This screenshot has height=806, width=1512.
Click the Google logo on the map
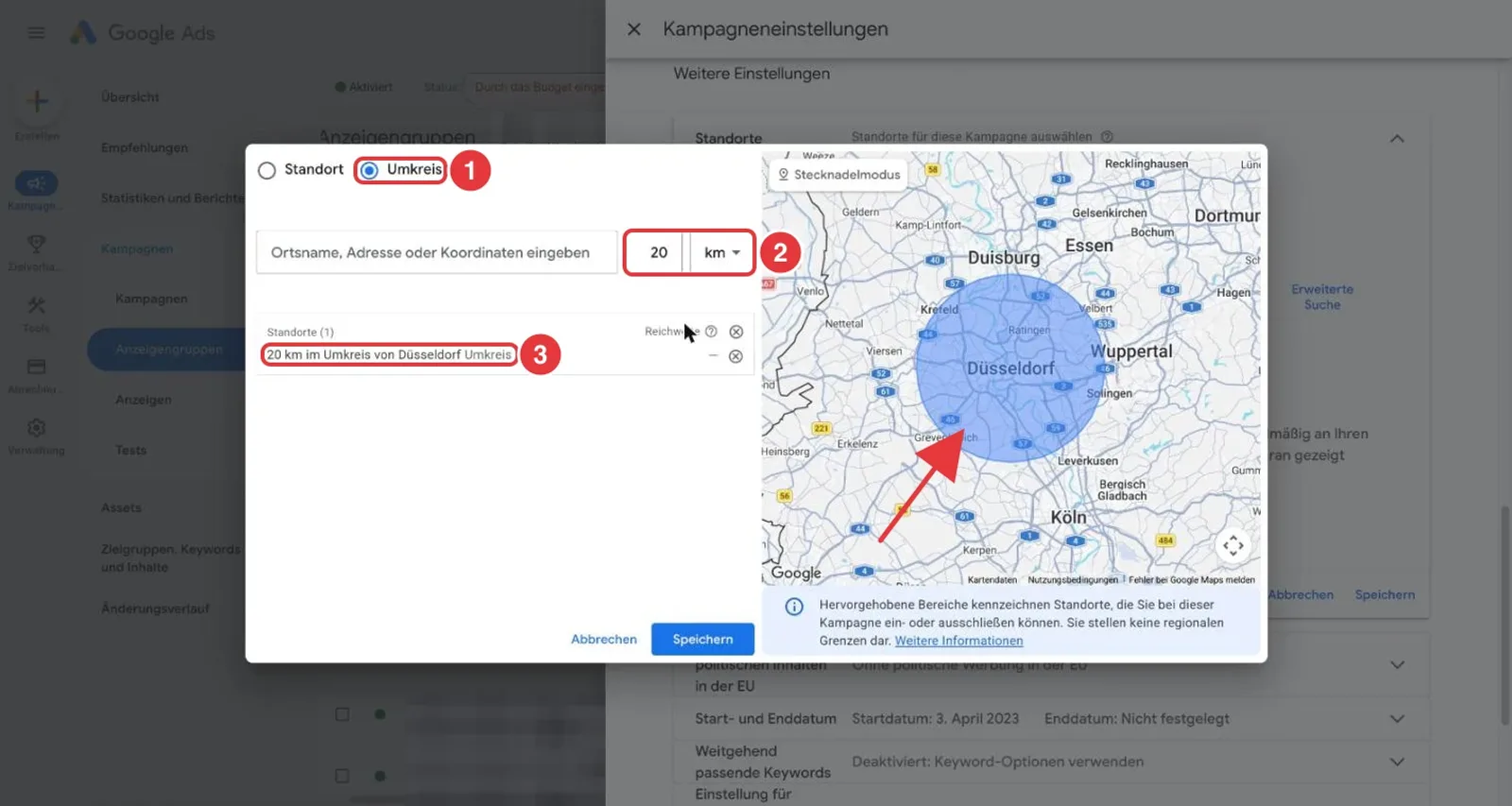click(796, 573)
